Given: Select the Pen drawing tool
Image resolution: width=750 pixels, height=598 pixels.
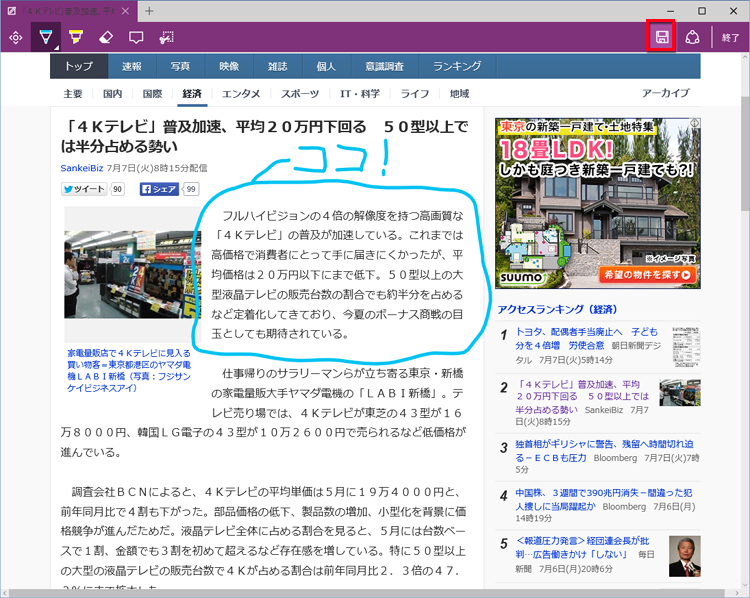Looking at the screenshot, I should pos(45,38).
